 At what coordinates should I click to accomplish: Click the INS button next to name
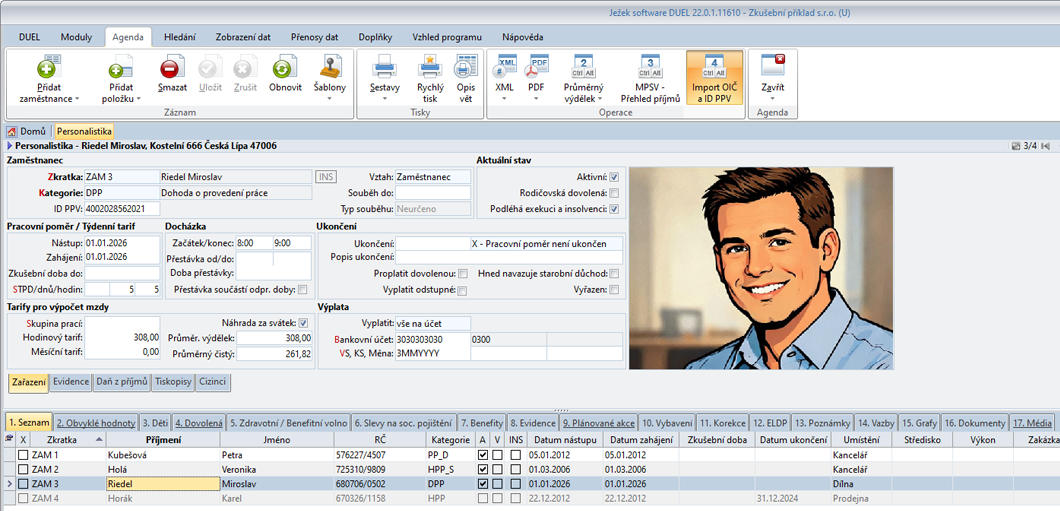326,177
